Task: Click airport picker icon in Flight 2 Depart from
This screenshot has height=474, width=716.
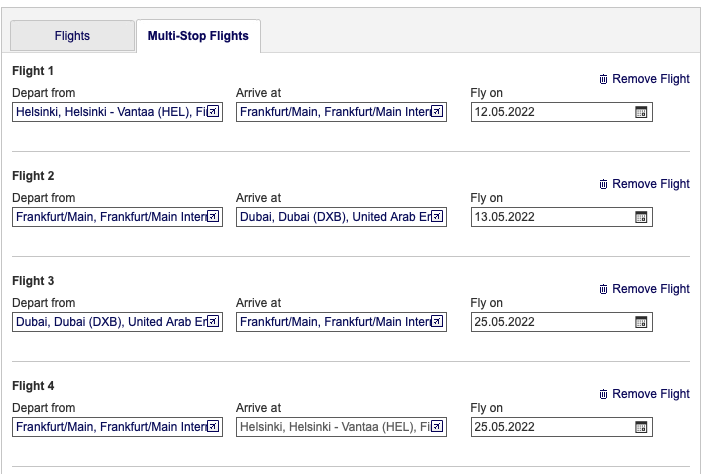Action: tap(213, 217)
